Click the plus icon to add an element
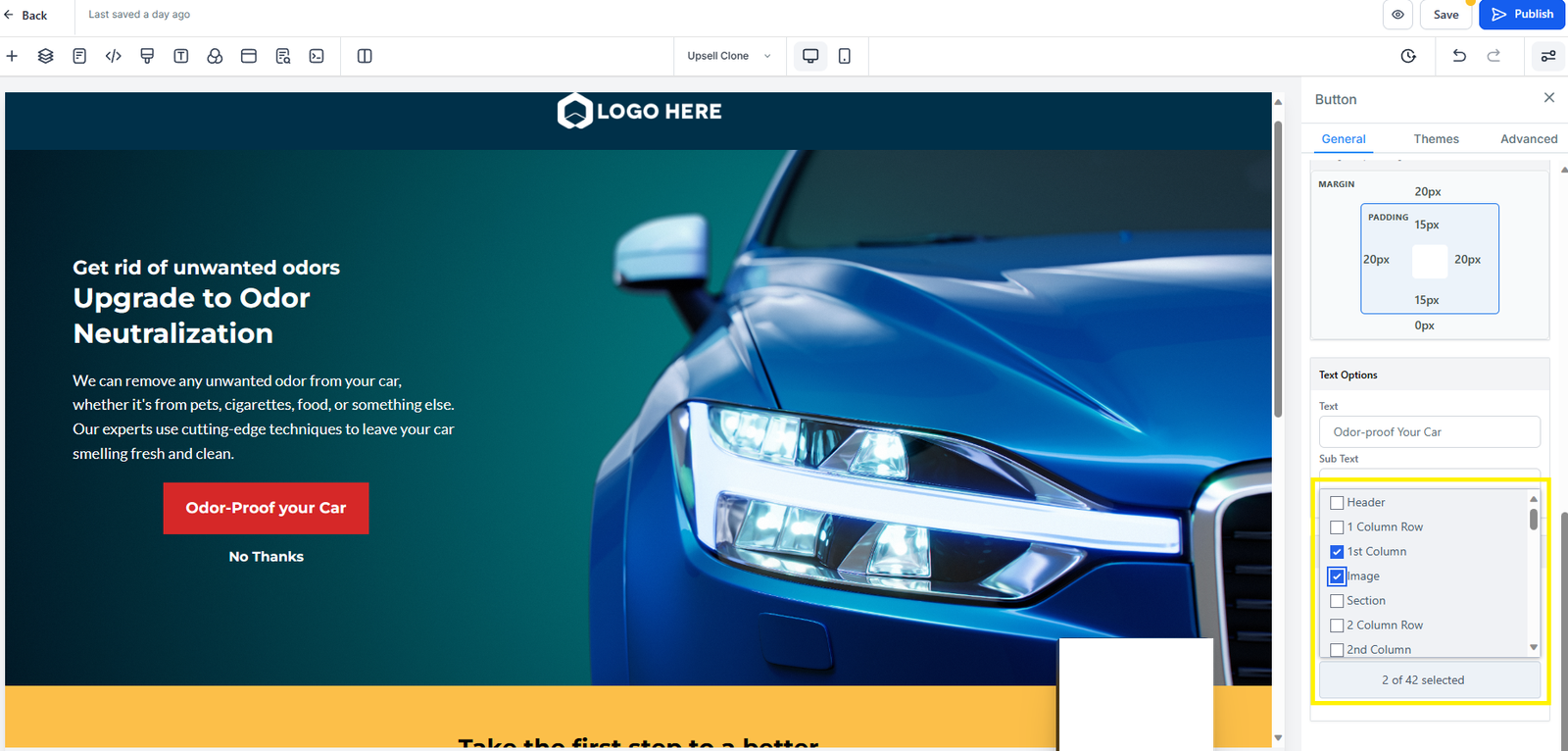This screenshot has height=751, width=1568. click(12, 56)
